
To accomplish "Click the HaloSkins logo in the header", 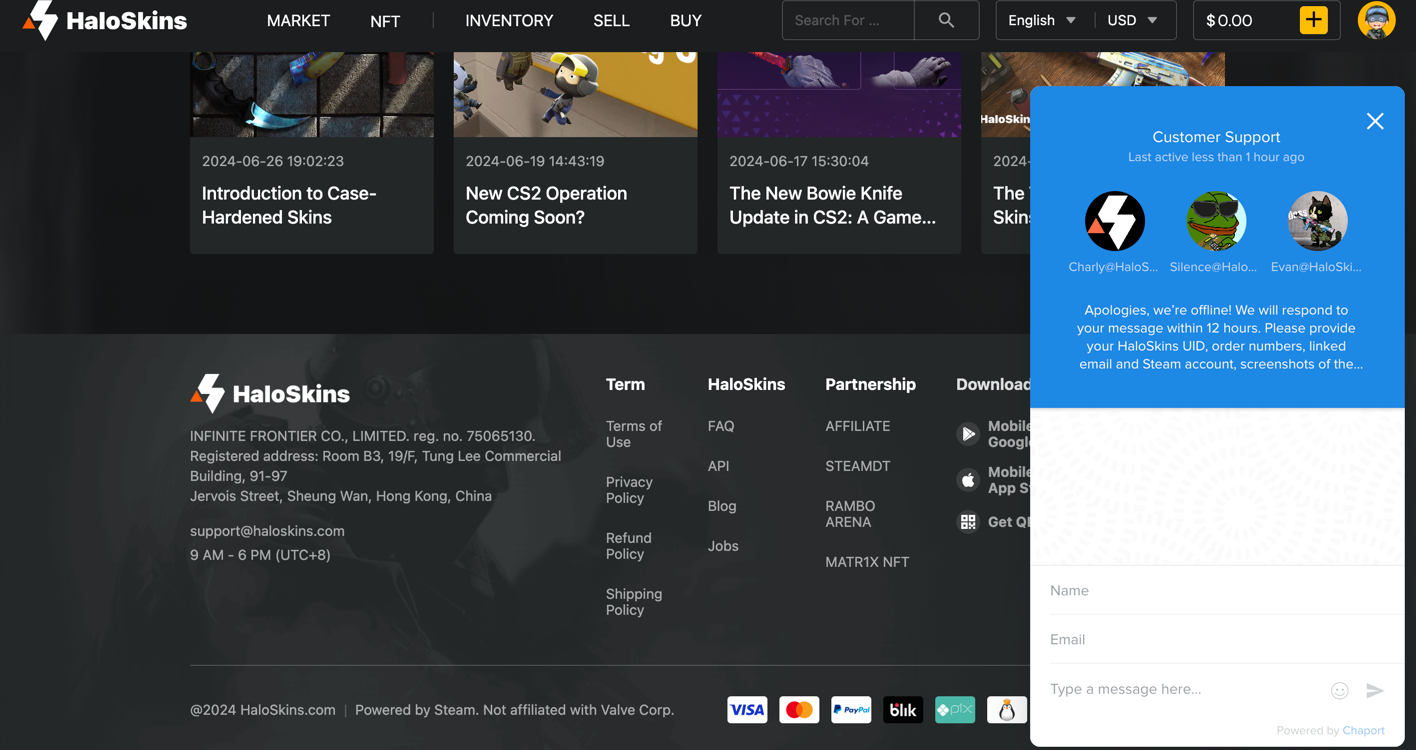I will click(104, 20).
